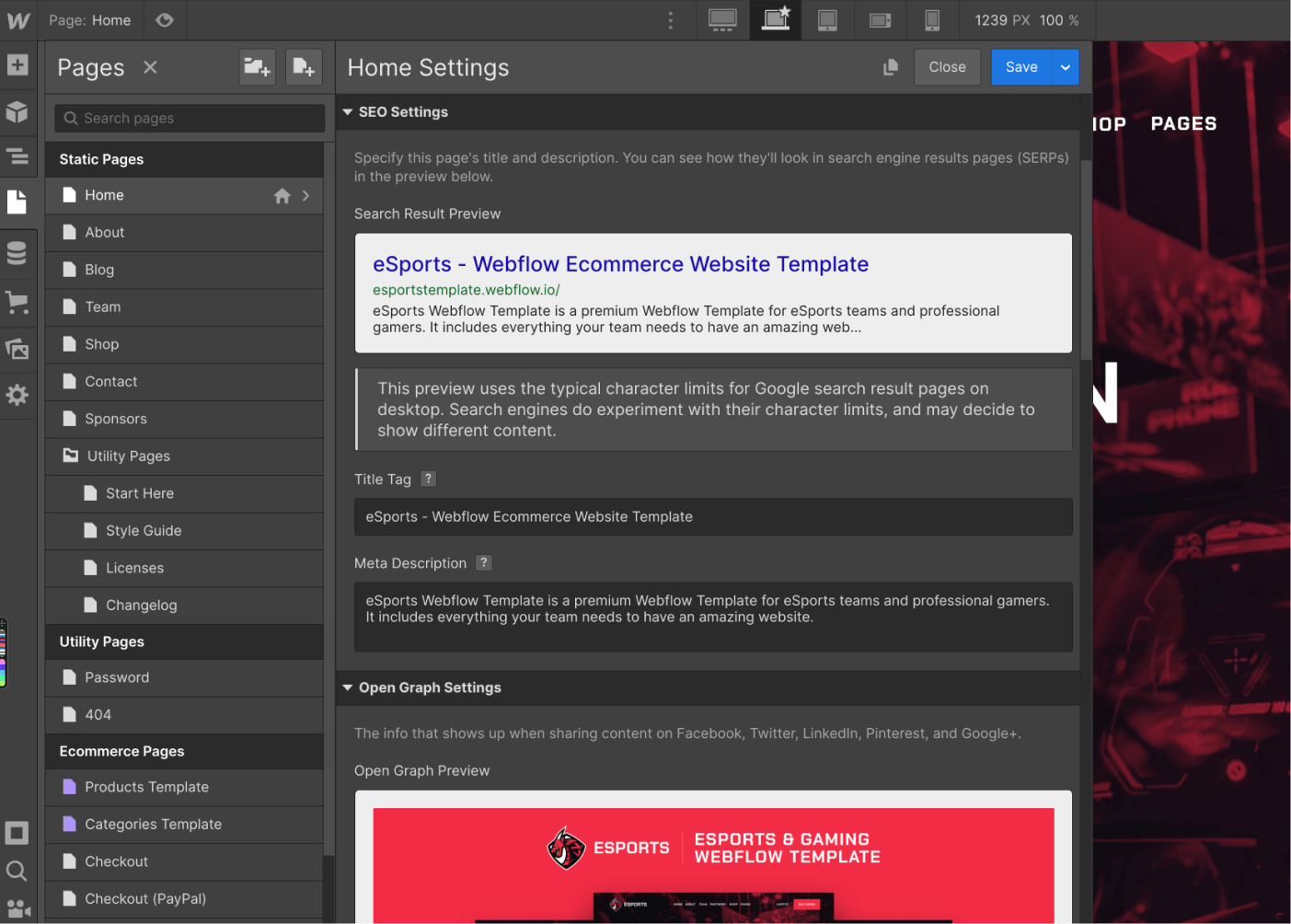Click the Close button
Screen dimensions: 1291x924
pyautogui.click(x=947, y=67)
